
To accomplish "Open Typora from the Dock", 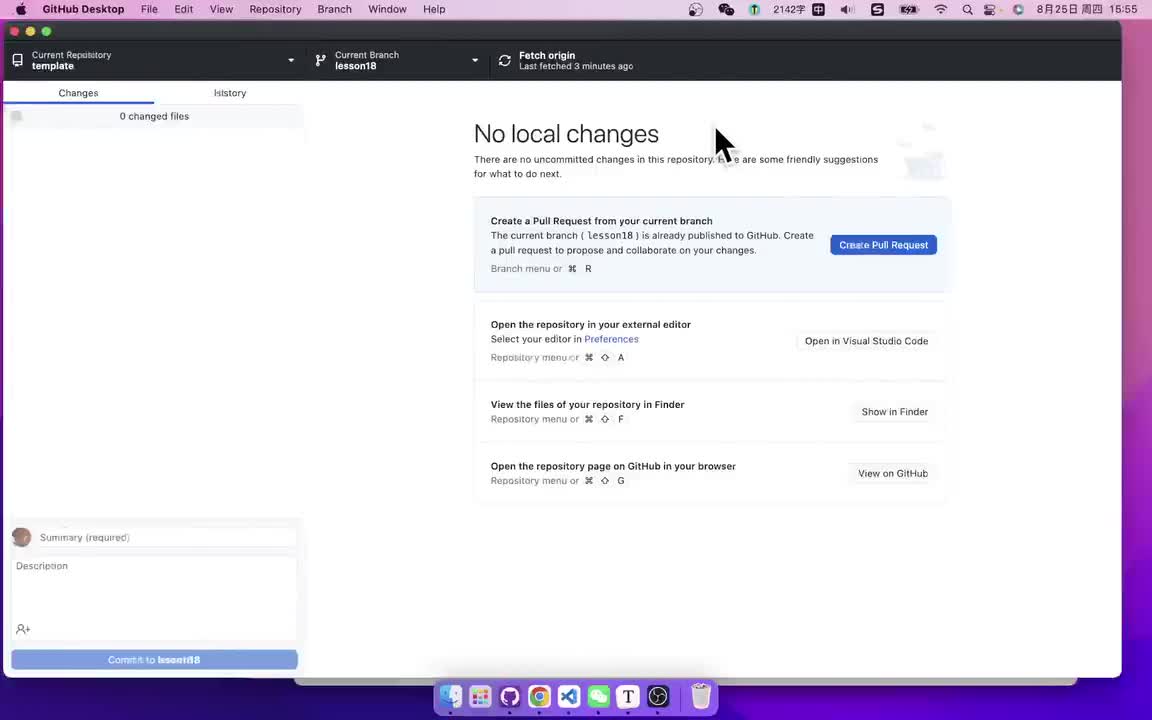I will pyautogui.click(x=628, y=696).
